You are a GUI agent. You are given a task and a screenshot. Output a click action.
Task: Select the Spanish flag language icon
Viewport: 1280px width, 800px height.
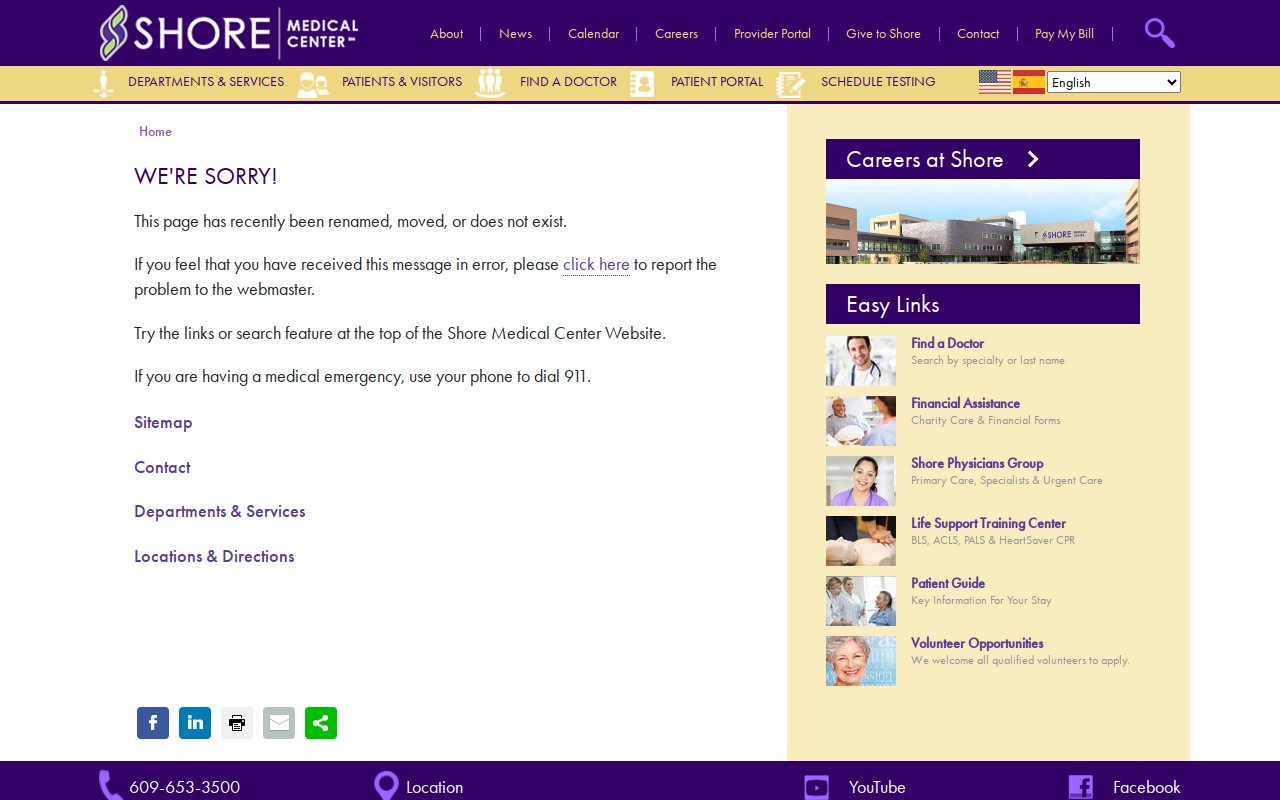click(x=1029, y=82)
